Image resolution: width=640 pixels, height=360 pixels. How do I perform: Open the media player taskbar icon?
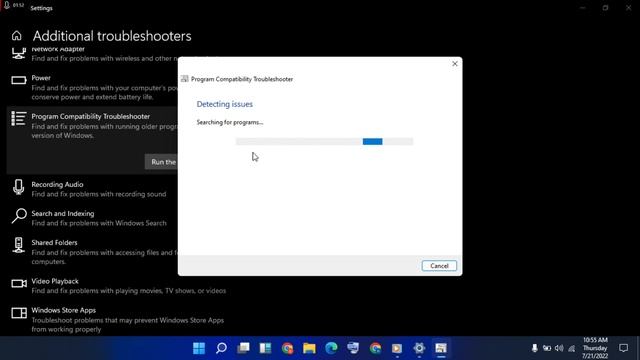[397, 348]
